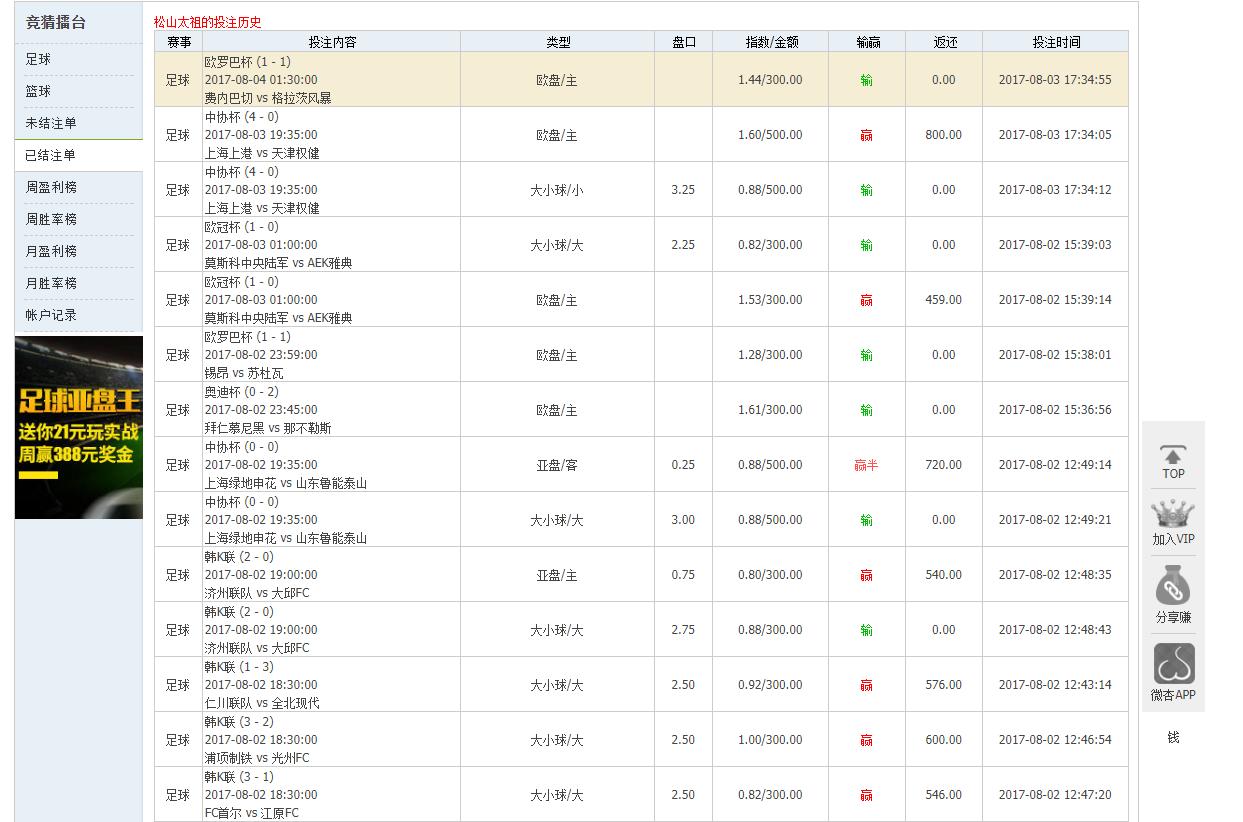Click the 类型 column header
This screenshot has height=822, width=1243.
point(558,42)
